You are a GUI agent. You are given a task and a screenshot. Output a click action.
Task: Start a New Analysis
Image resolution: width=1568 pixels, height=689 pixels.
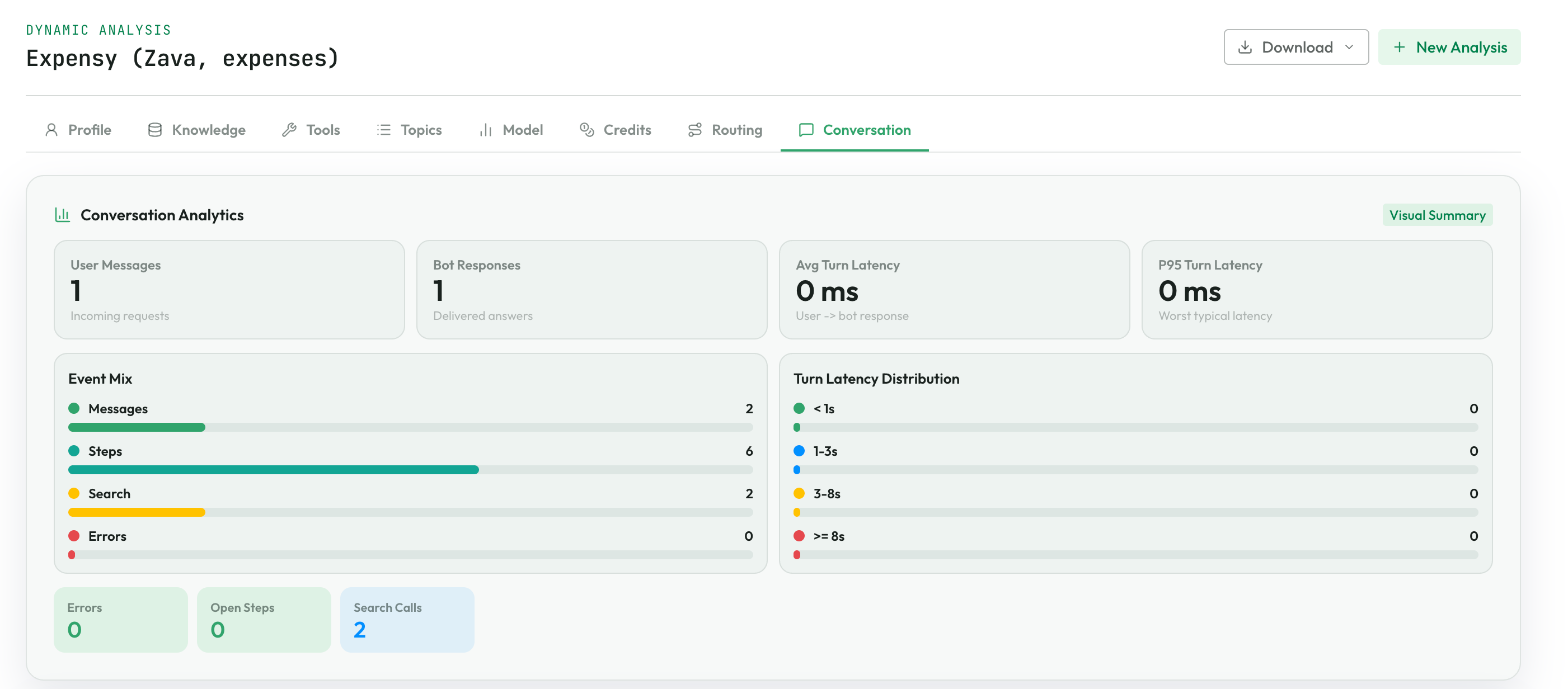1449,47
